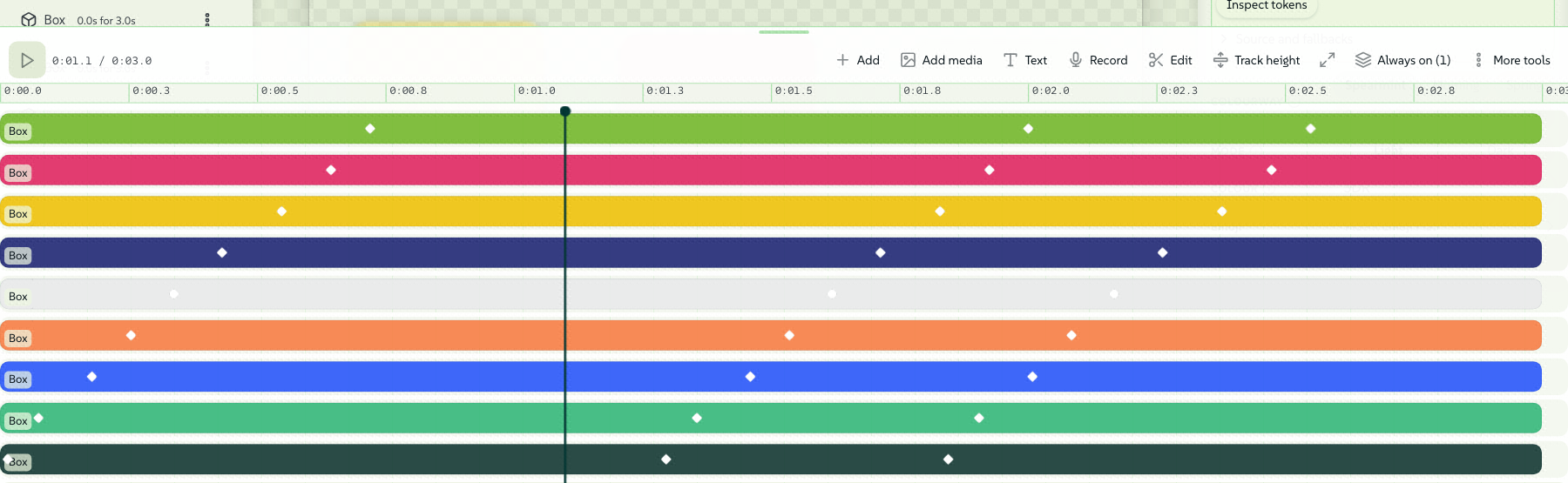The height and width of the screenshot is (483, 1568).
Task: Select second keyframe on mint green track
Action: click(x=697, y=418)
